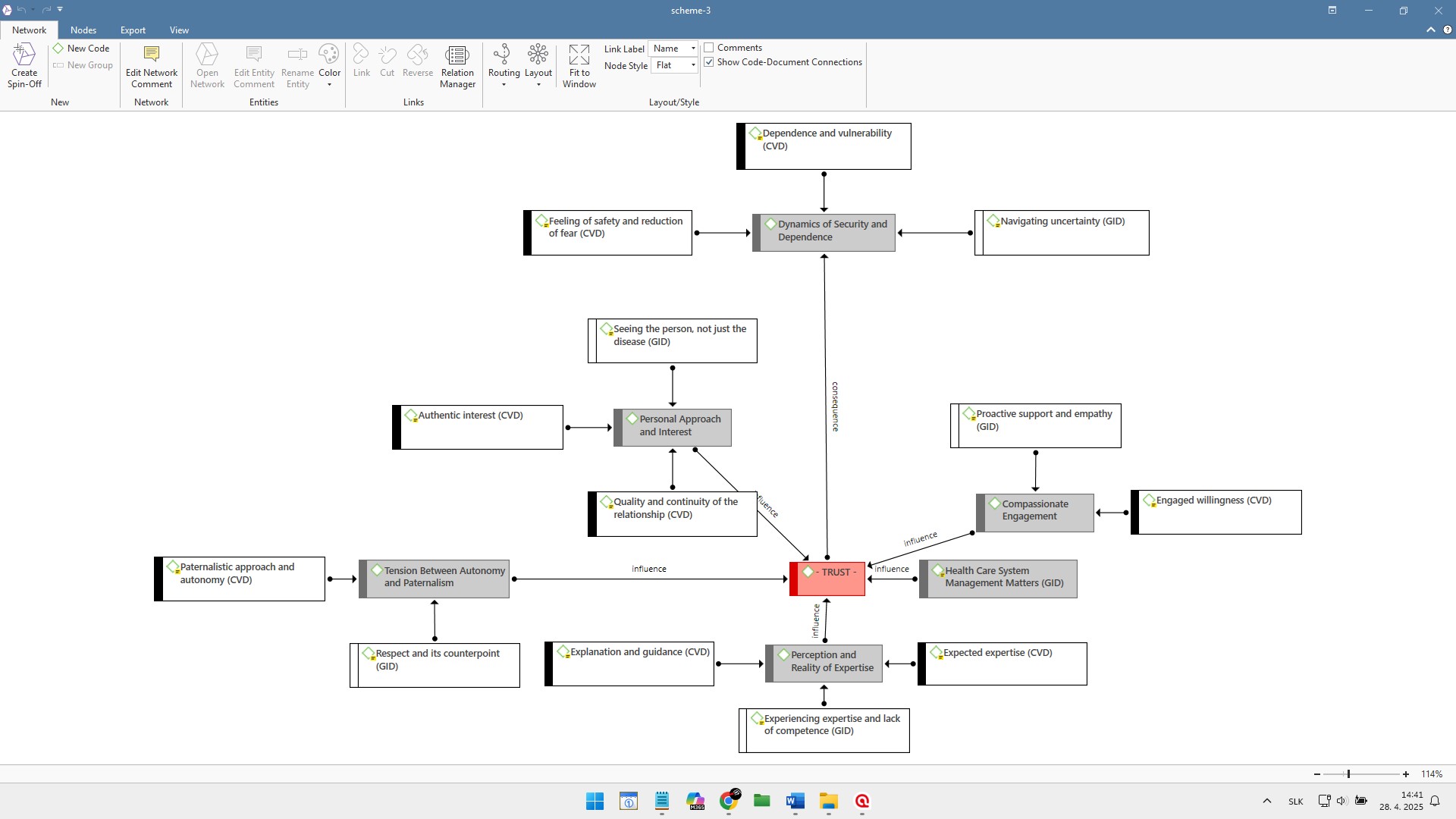Open the notifications bell icon

[1435, 801]
